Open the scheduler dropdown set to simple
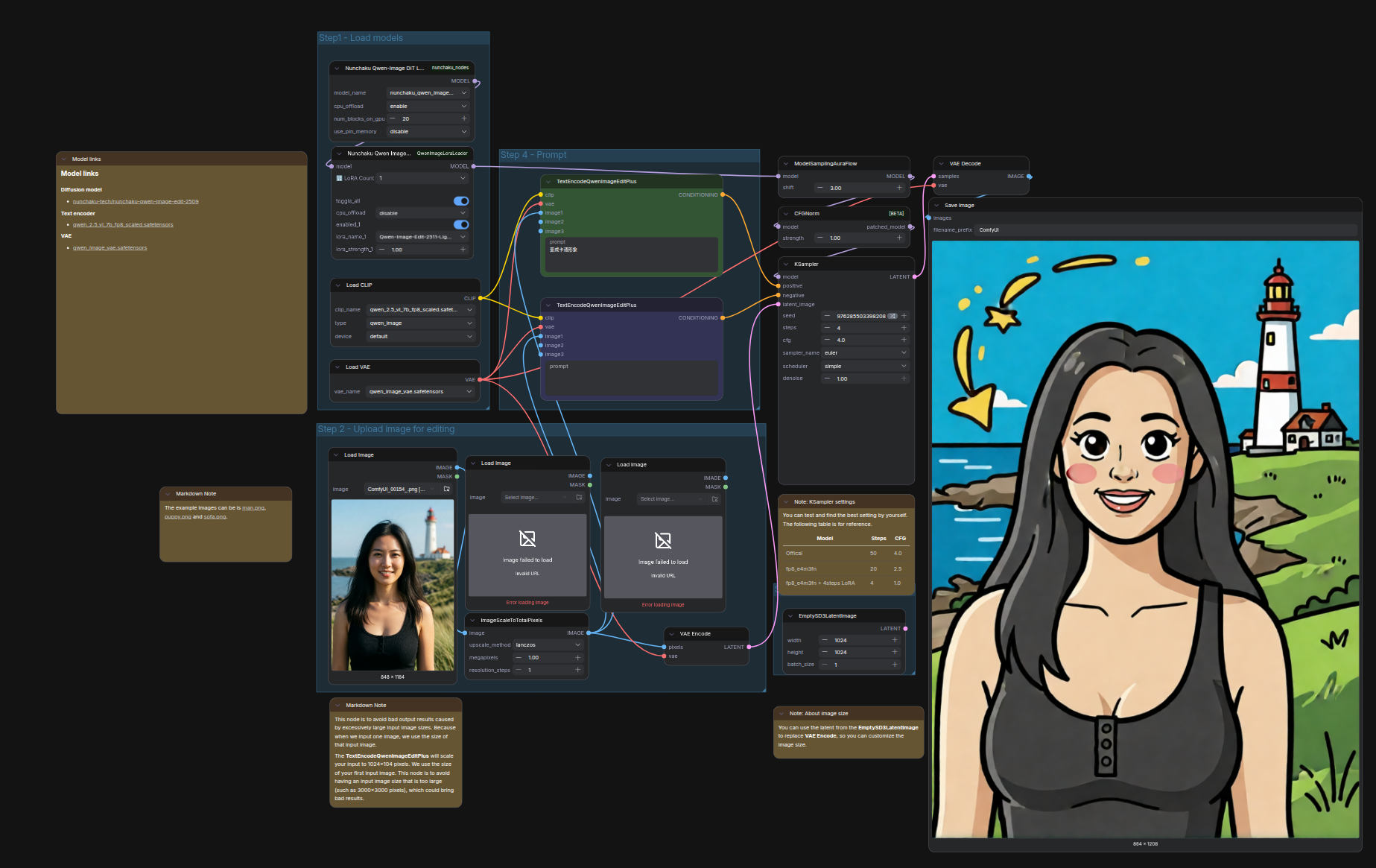1376x868 pixels. pyautogui.click(x=865, y=367)
